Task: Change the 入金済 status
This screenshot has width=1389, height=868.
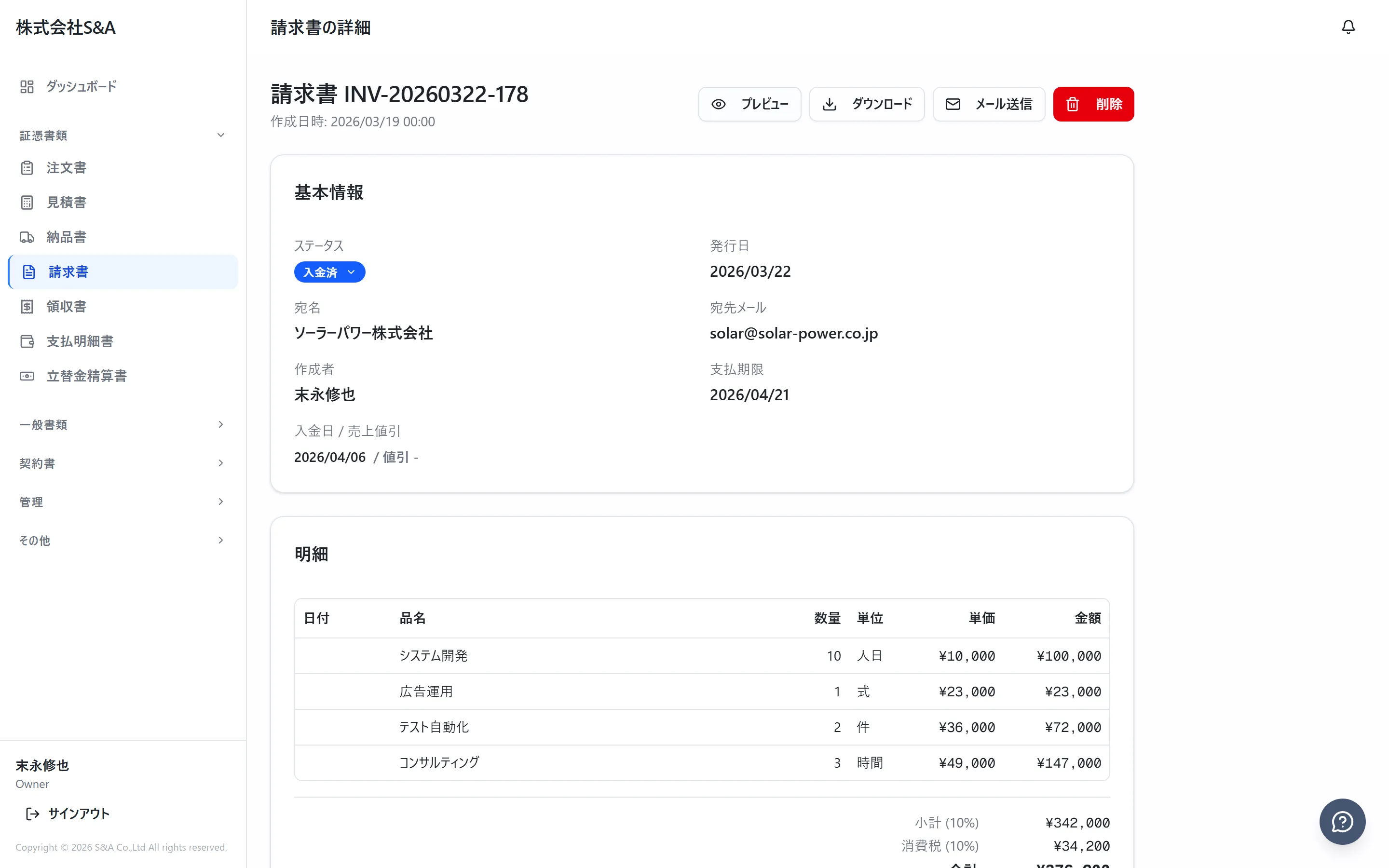Action: (x=329, y=271)
